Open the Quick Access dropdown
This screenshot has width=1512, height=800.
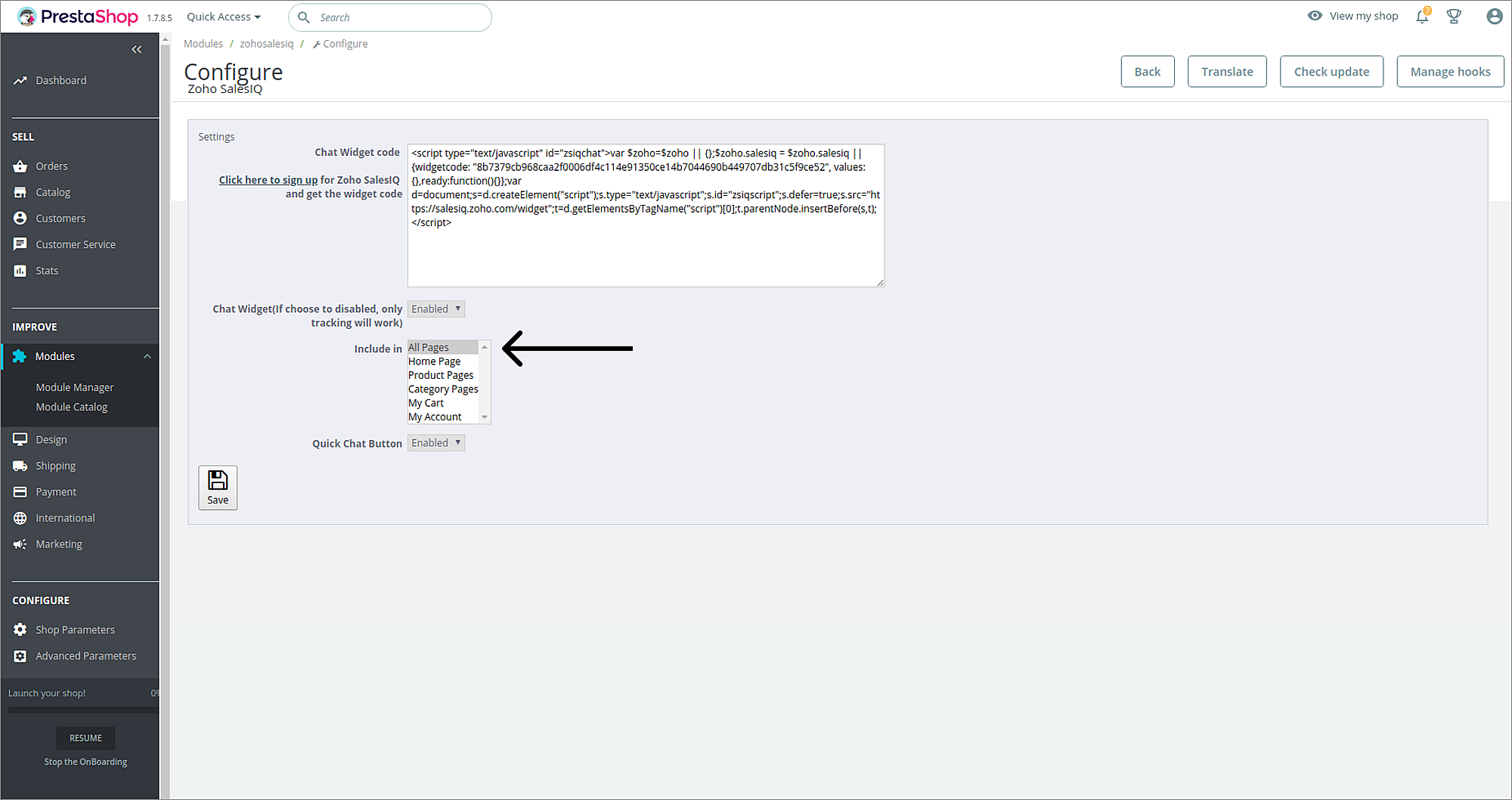224,17
